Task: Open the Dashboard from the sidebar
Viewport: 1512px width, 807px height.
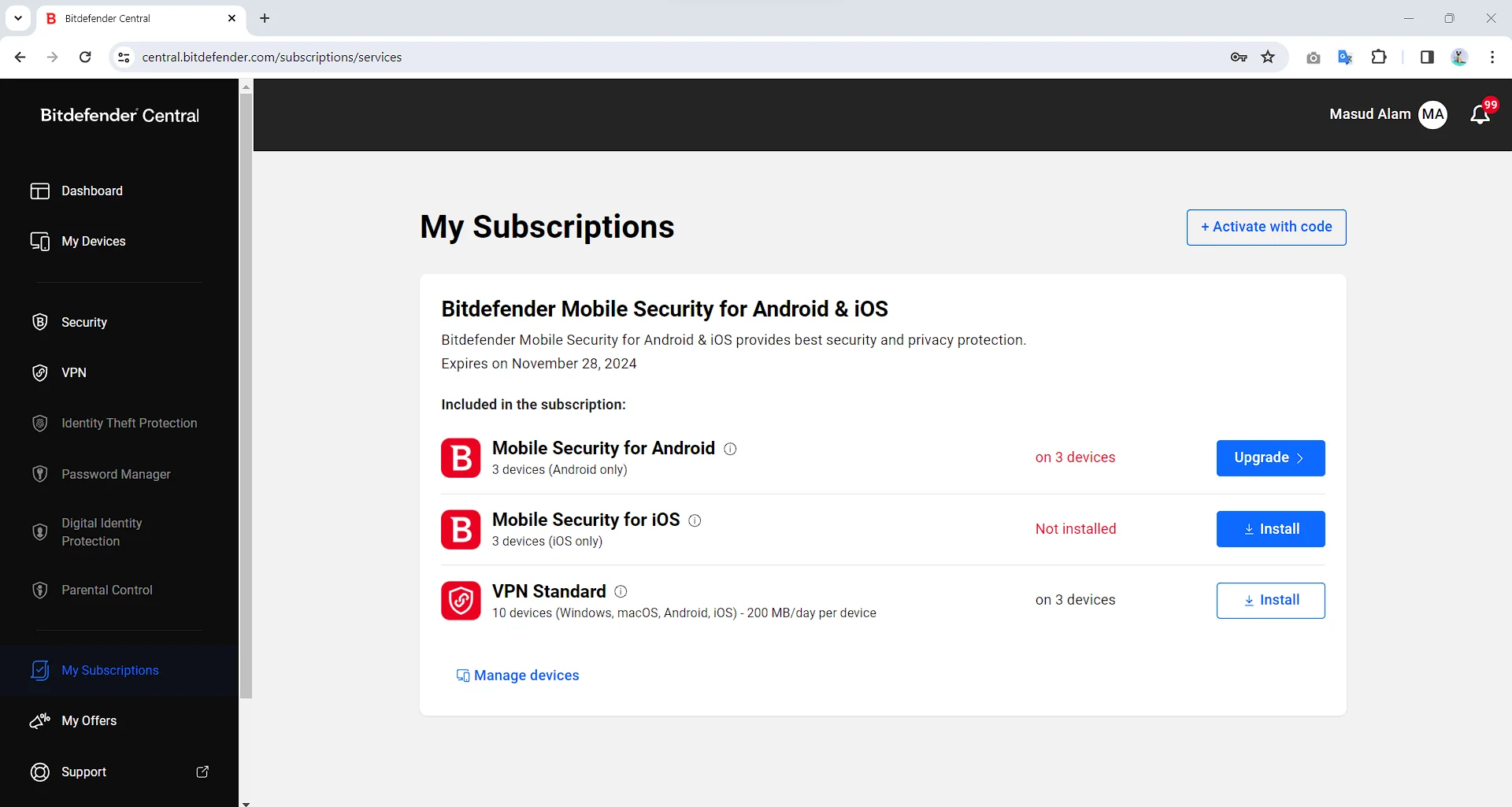Action: pyautogui.click(x=92, y=191)
